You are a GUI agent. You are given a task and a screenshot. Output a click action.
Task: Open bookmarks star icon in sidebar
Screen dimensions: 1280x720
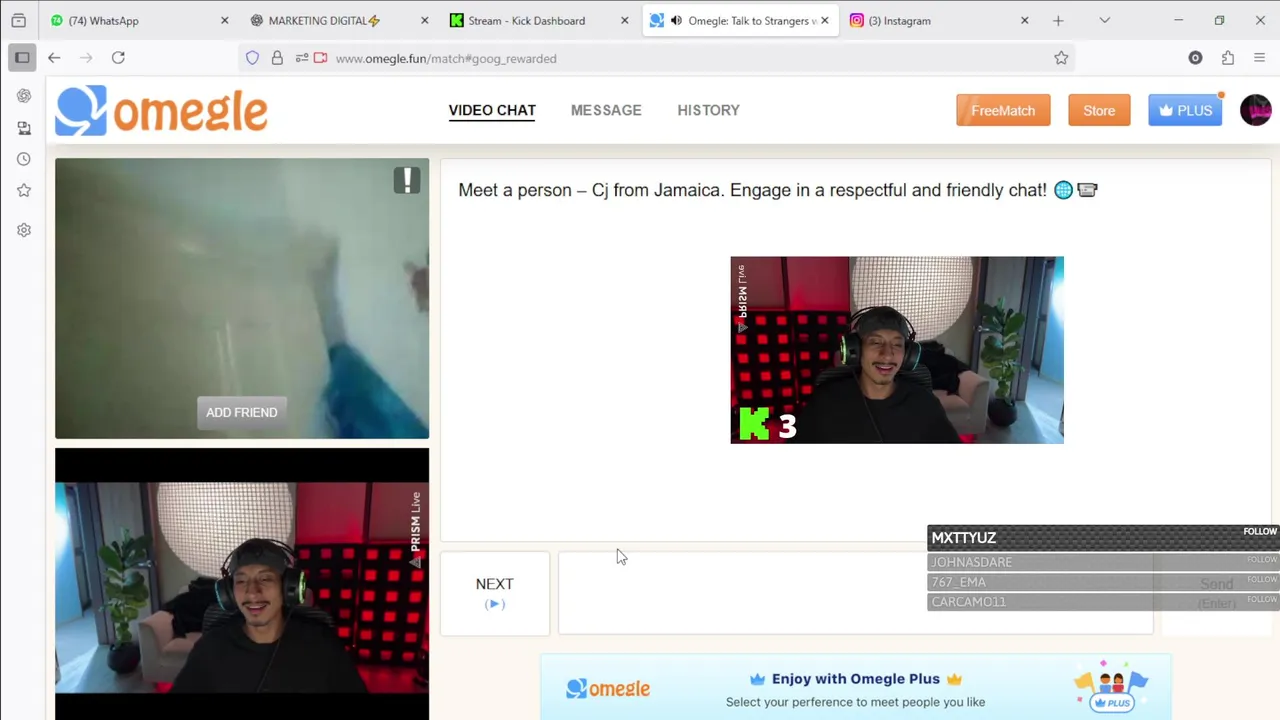coord(24,190)
